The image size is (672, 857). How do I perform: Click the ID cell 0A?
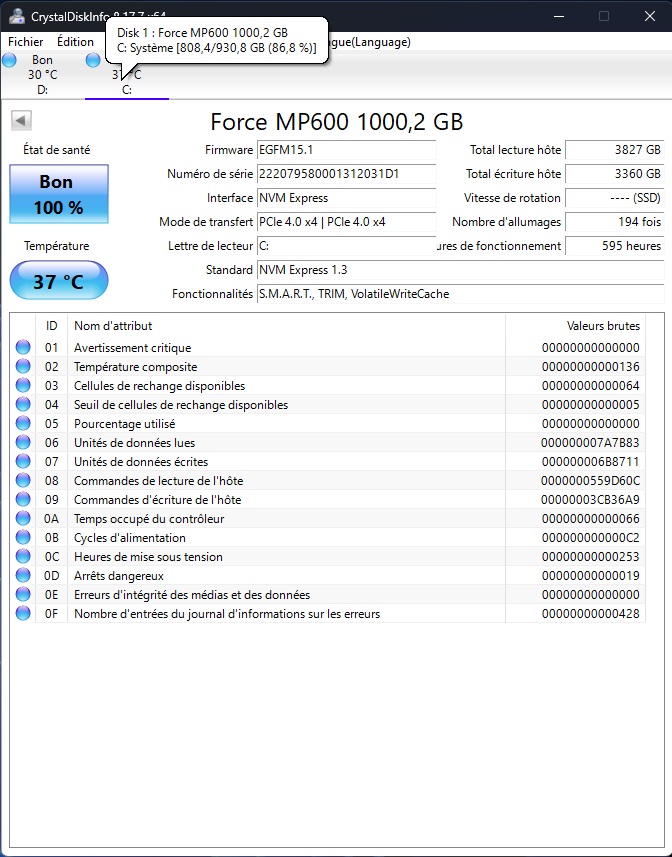pyautogui.click(x=51, y=519)
